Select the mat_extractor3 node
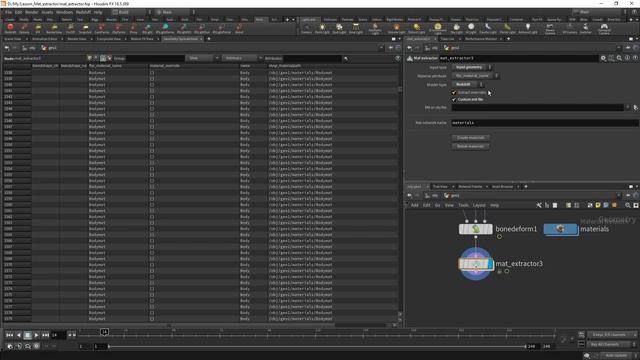Viewport: 640px width, 360px height. [476, 264]
